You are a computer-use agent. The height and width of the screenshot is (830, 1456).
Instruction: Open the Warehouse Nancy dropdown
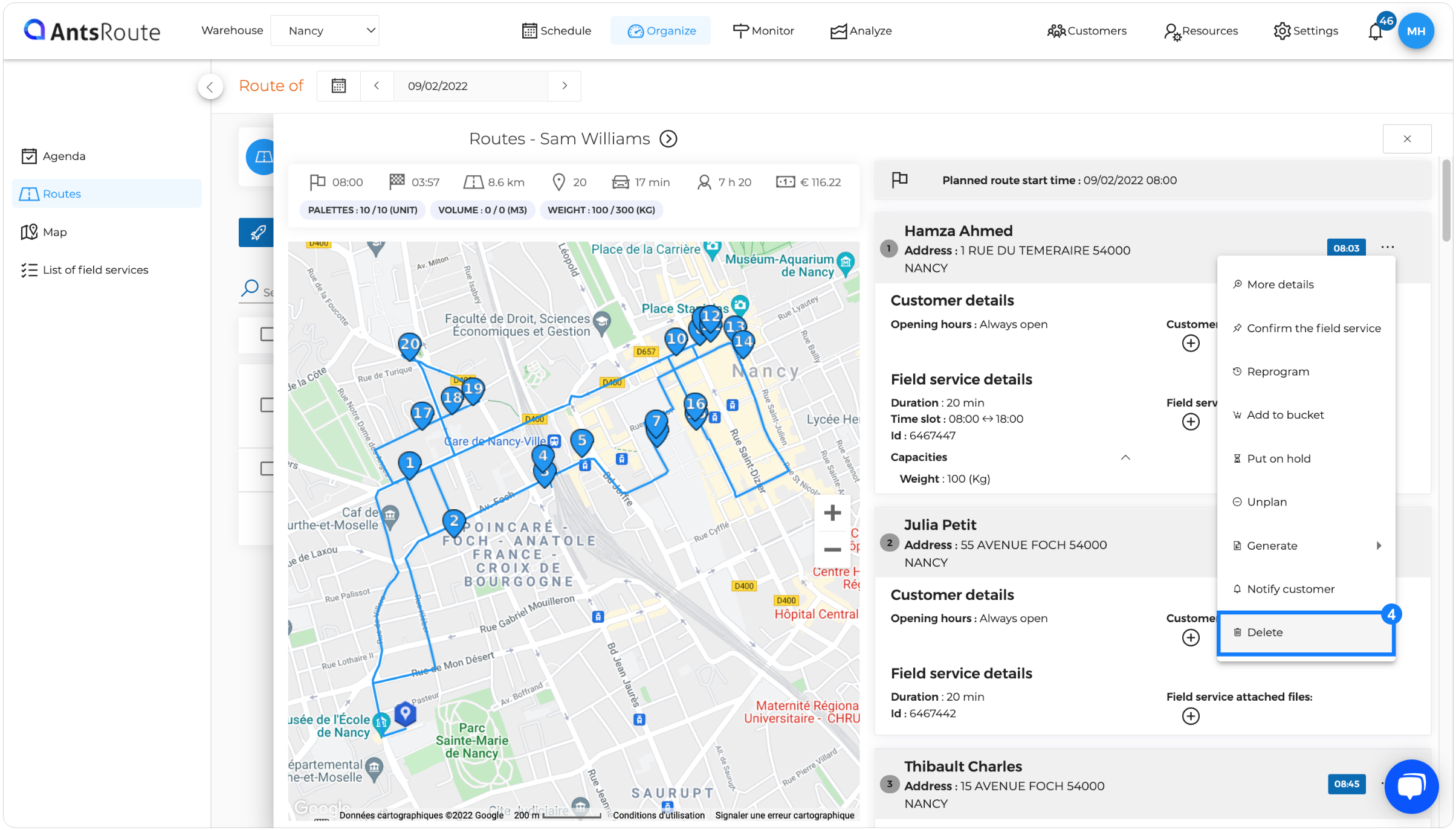325,30
